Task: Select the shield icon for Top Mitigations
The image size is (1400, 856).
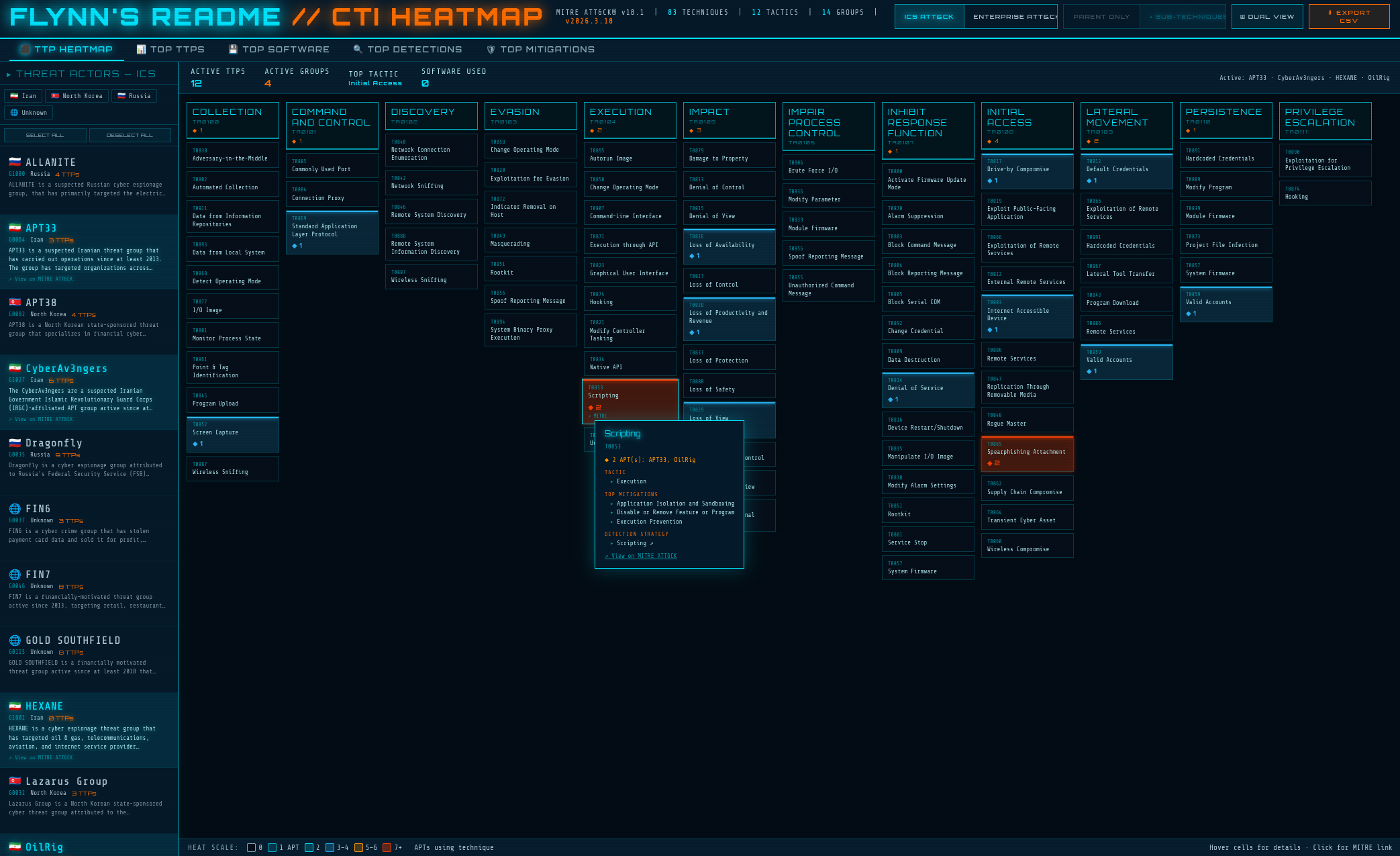Action: tap(492, 49)
